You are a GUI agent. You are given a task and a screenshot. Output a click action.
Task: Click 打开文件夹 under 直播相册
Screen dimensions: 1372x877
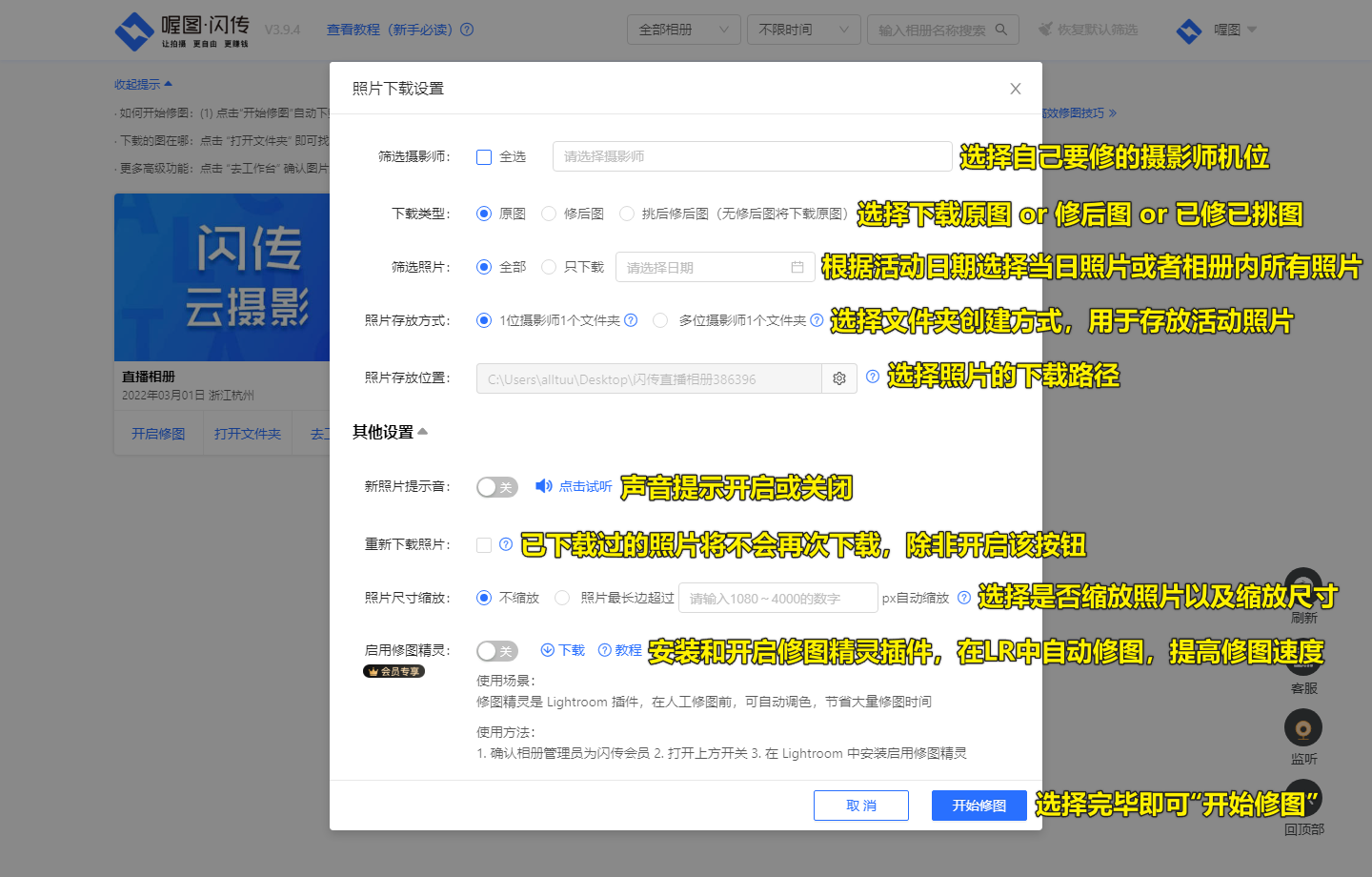(x=248, y=434)
